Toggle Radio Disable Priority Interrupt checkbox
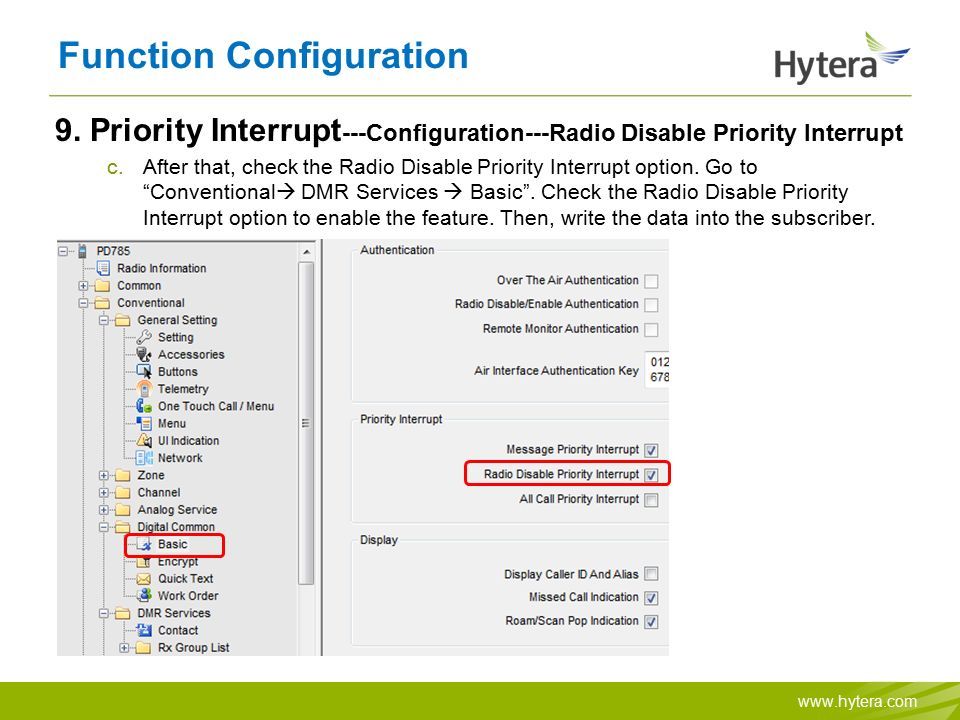The height and width of the screenshot is (720, 960). click(651, 474)
